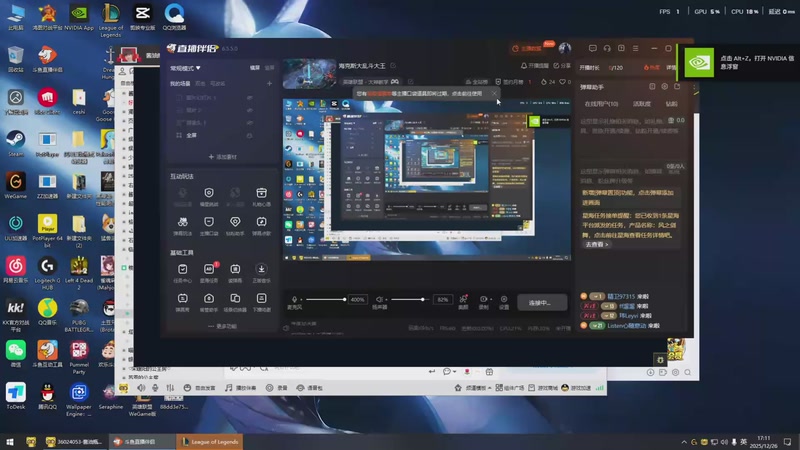
Task: Toggle visibility of third scene source
Action: tap(249, 122)
